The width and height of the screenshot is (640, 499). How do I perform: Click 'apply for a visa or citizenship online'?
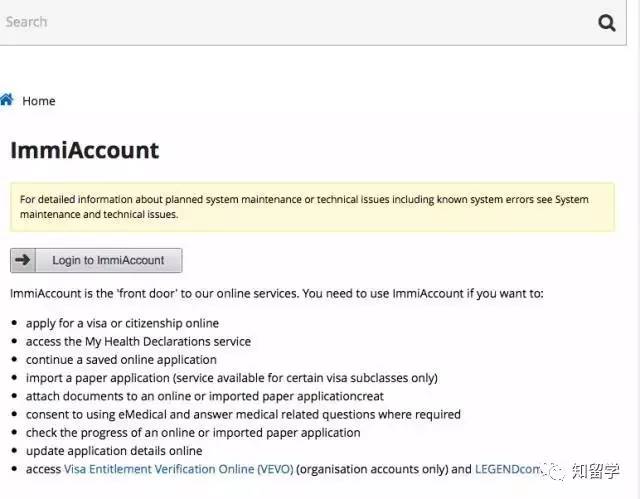[x=122, y=323]
